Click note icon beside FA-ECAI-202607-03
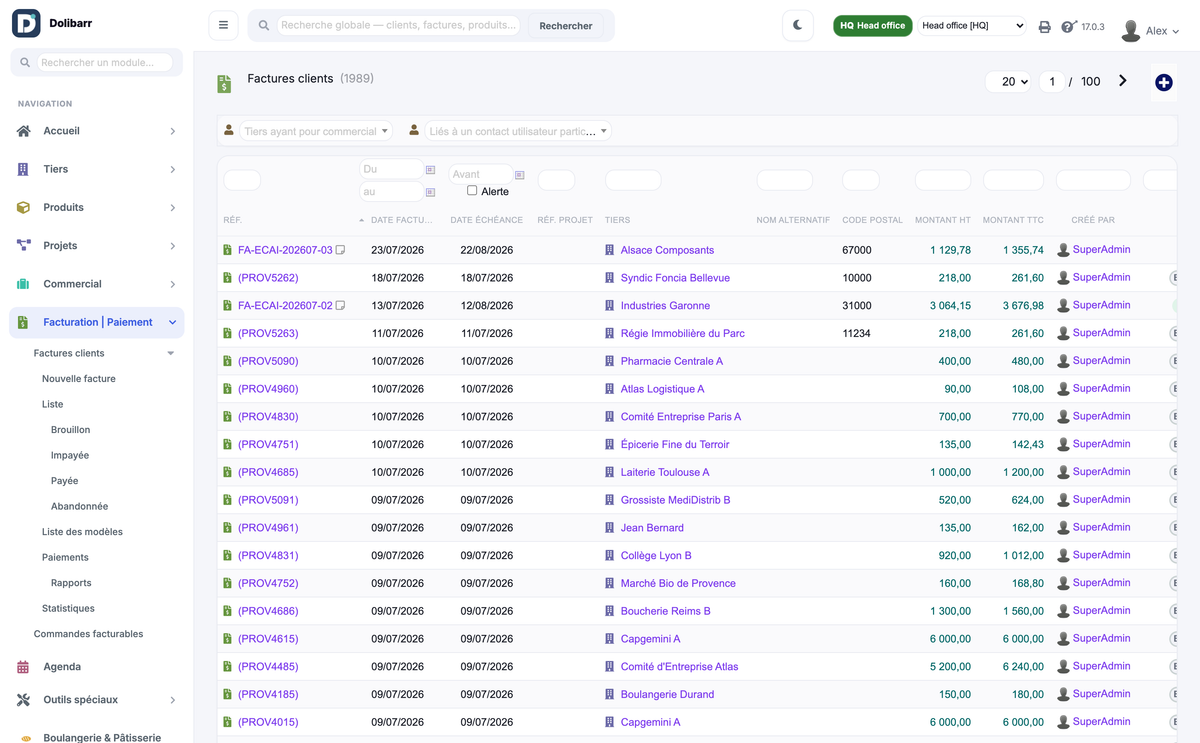Screen dimensions: 1200x743 340,250
